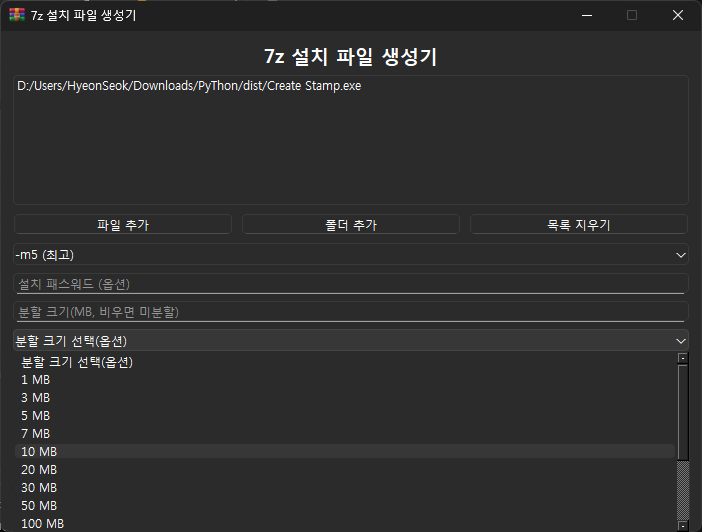Choose the 분할 크기 선택(옵션) list entry
This screenshot has height=532, width=702.
tap(345, 362)
